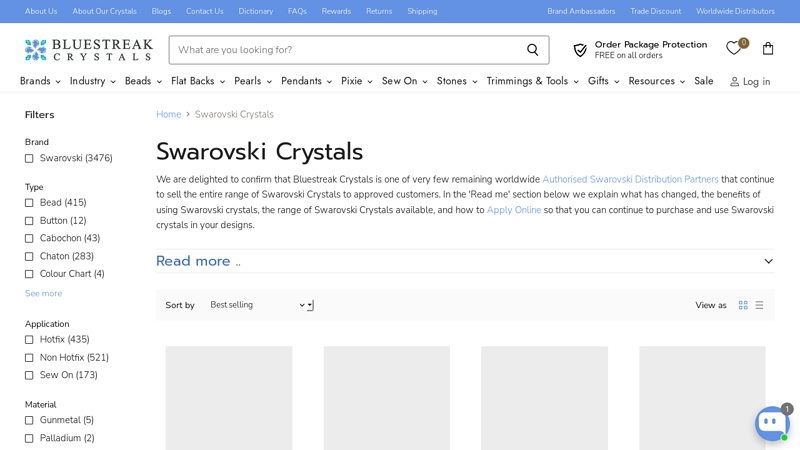
Task: Click the Apply Online link
Action: tap(514, 210)
